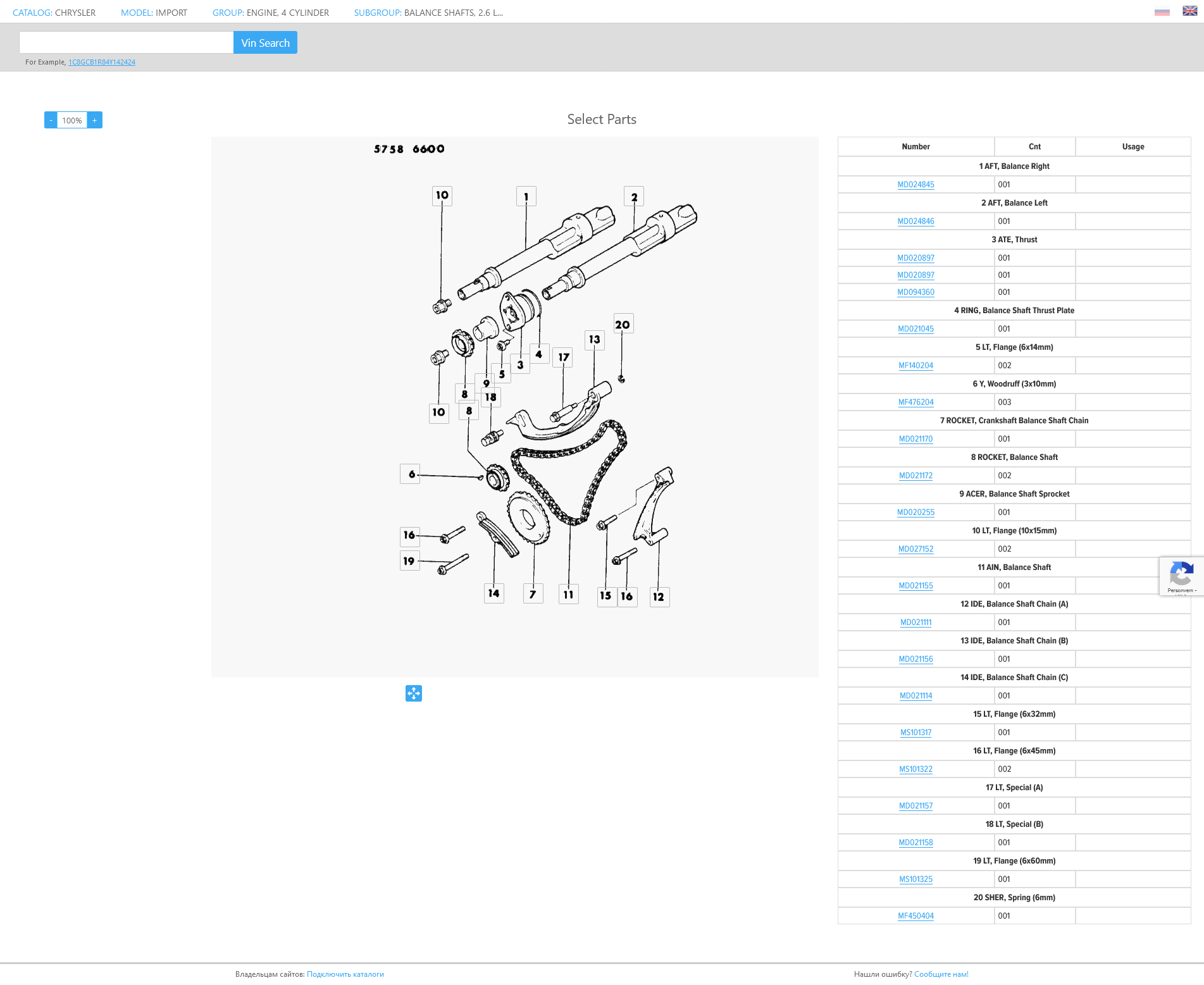Click the 100% zoom level field
This screenshot has height=985, width=1204.
72,120
